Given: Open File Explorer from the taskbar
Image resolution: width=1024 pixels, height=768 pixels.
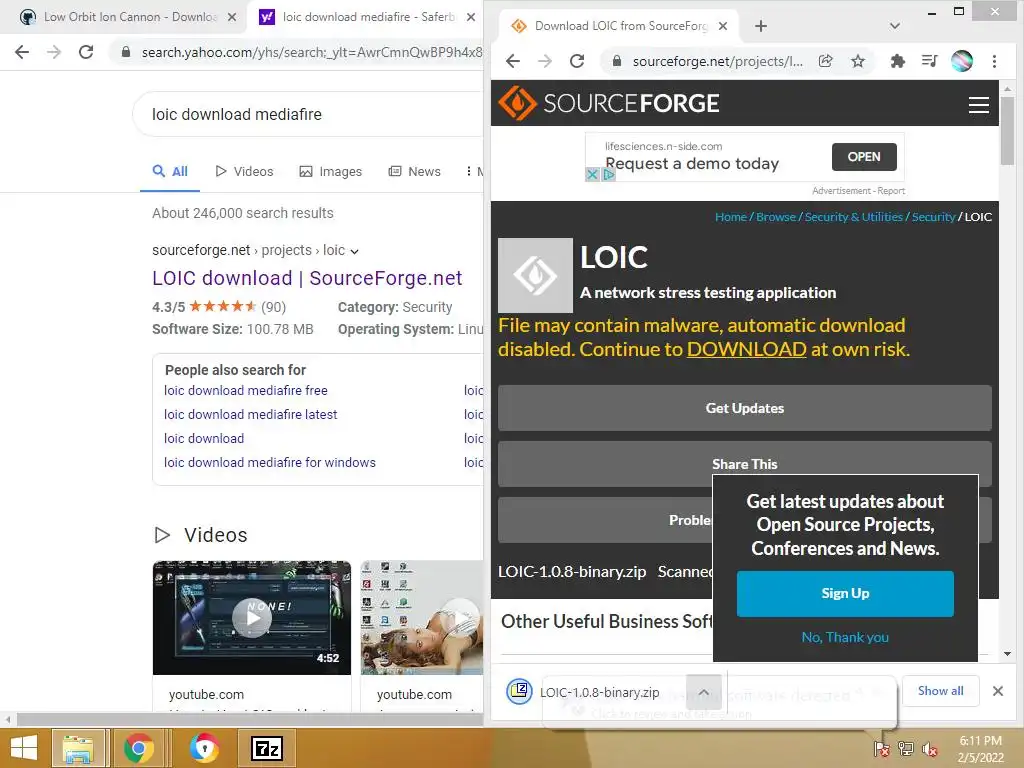Looking at the screenshot, I should pyautogui.click(x=78, y=748).
